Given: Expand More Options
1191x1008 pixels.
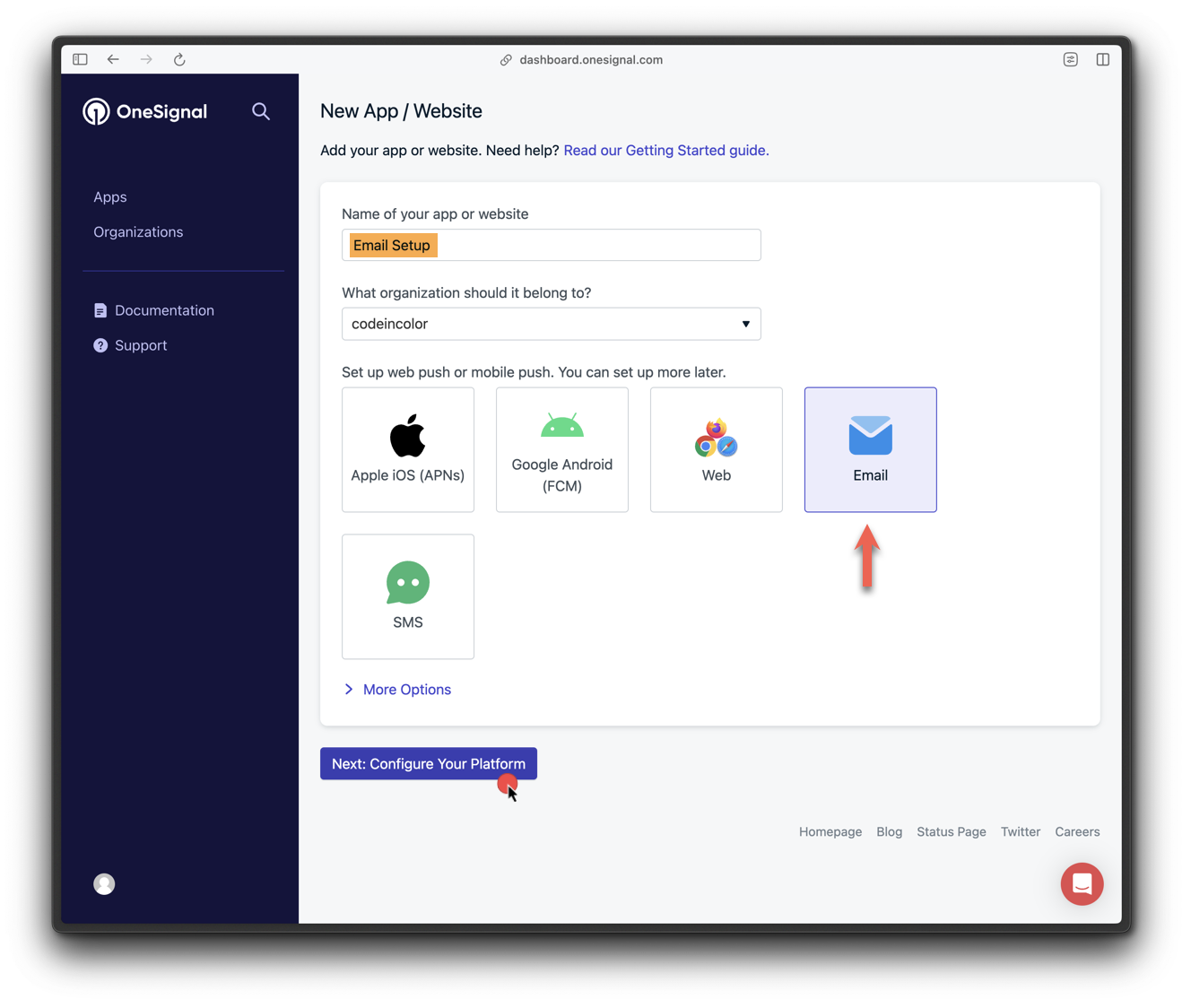Looking at the screenshot, I should (x=398, y=690).
